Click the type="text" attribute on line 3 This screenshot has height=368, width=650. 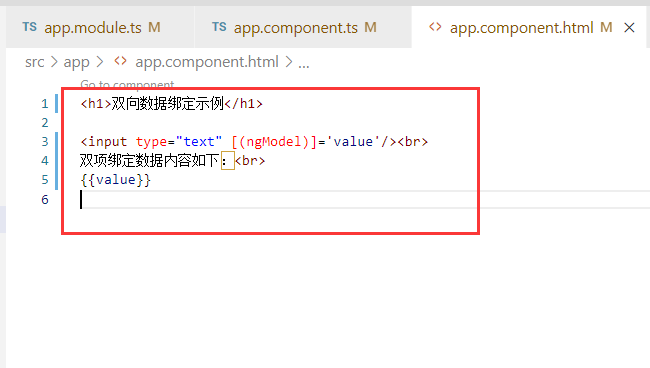click(x=179, y=142)
